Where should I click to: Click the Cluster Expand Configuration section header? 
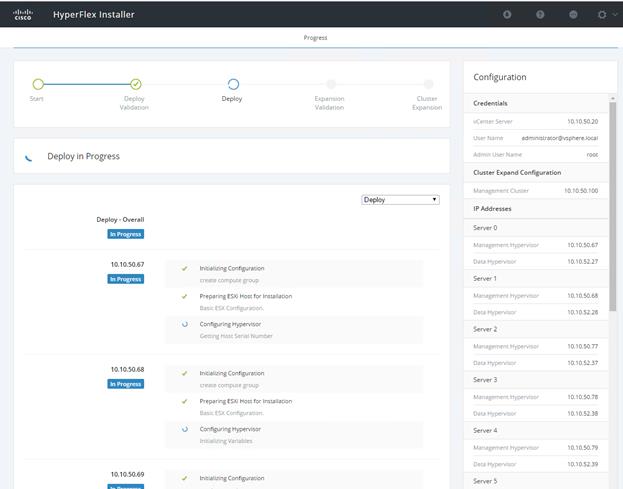point(517,172)
